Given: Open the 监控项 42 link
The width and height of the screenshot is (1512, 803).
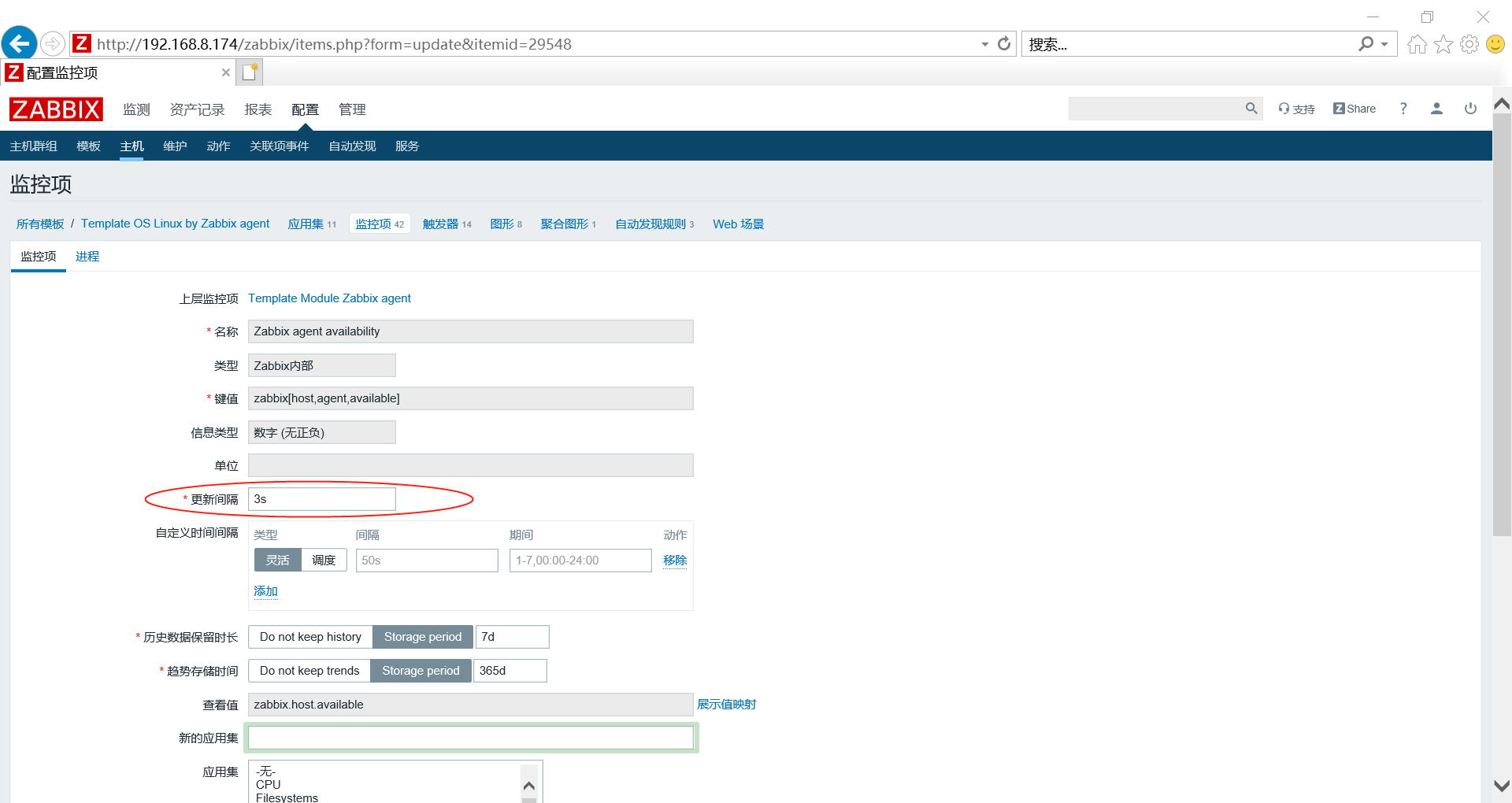Looking at the screenshot, I should [380, 224].
